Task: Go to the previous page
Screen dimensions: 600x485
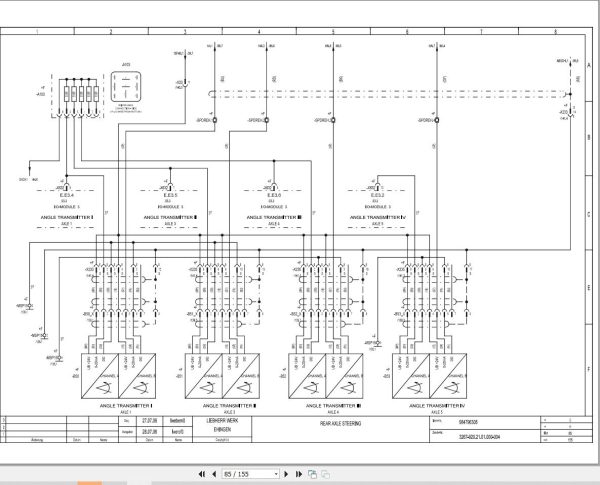Action: click(214, 474)
